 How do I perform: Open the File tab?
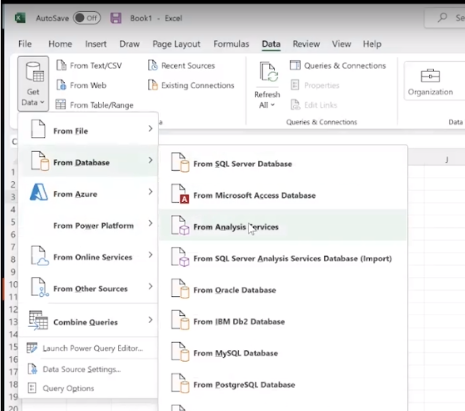pyautogui.click(x=25, y=44)
